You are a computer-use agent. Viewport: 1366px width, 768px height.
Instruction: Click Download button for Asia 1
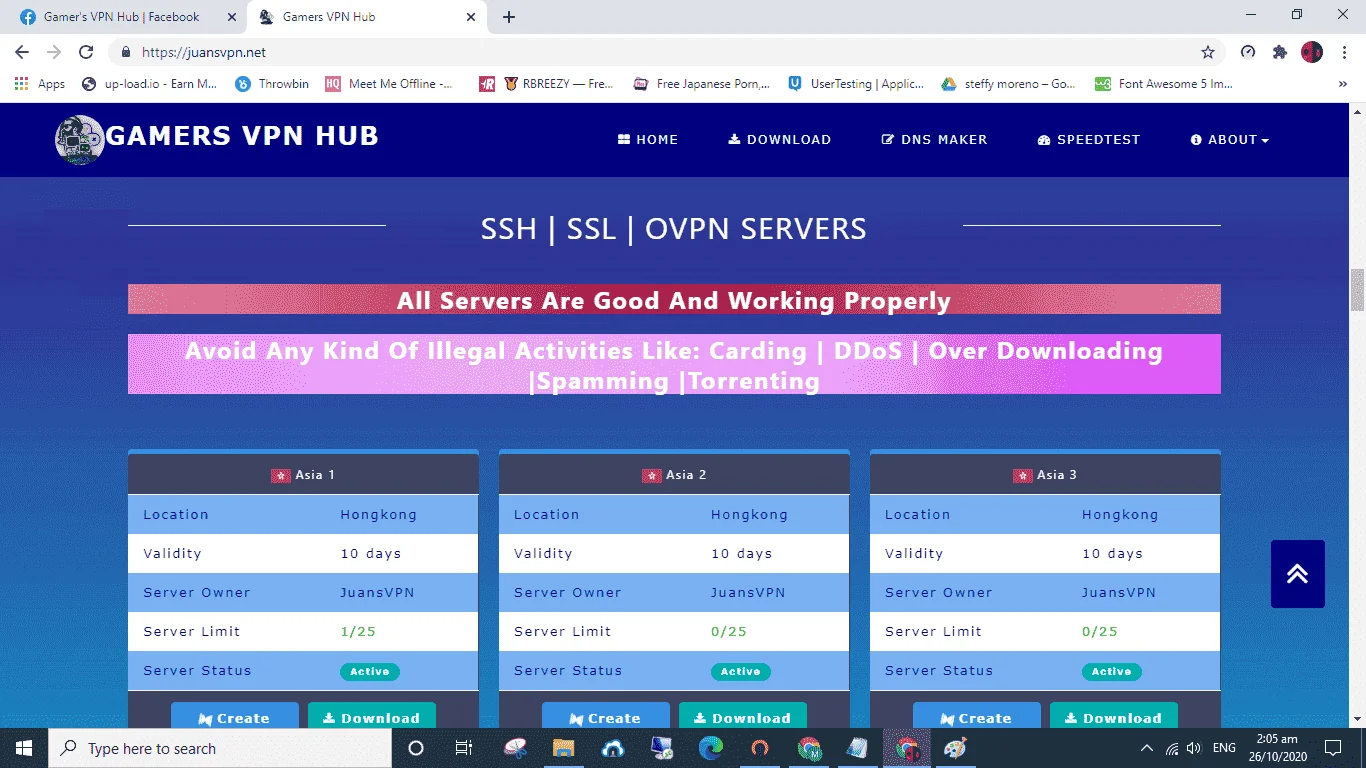(372, 716)
